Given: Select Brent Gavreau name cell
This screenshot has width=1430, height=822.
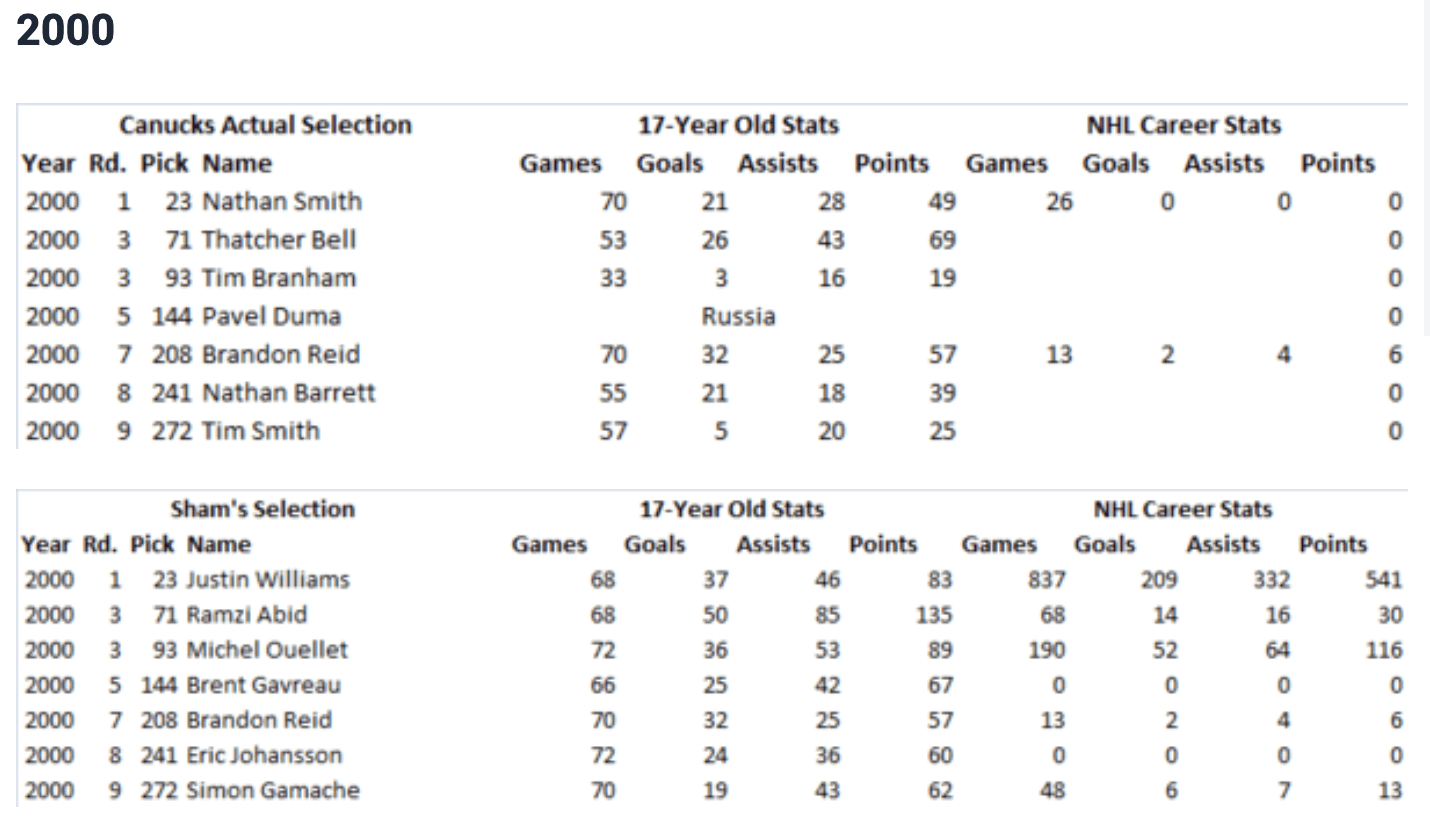Looking at the screenshot, I should click(x=264, y=685).
